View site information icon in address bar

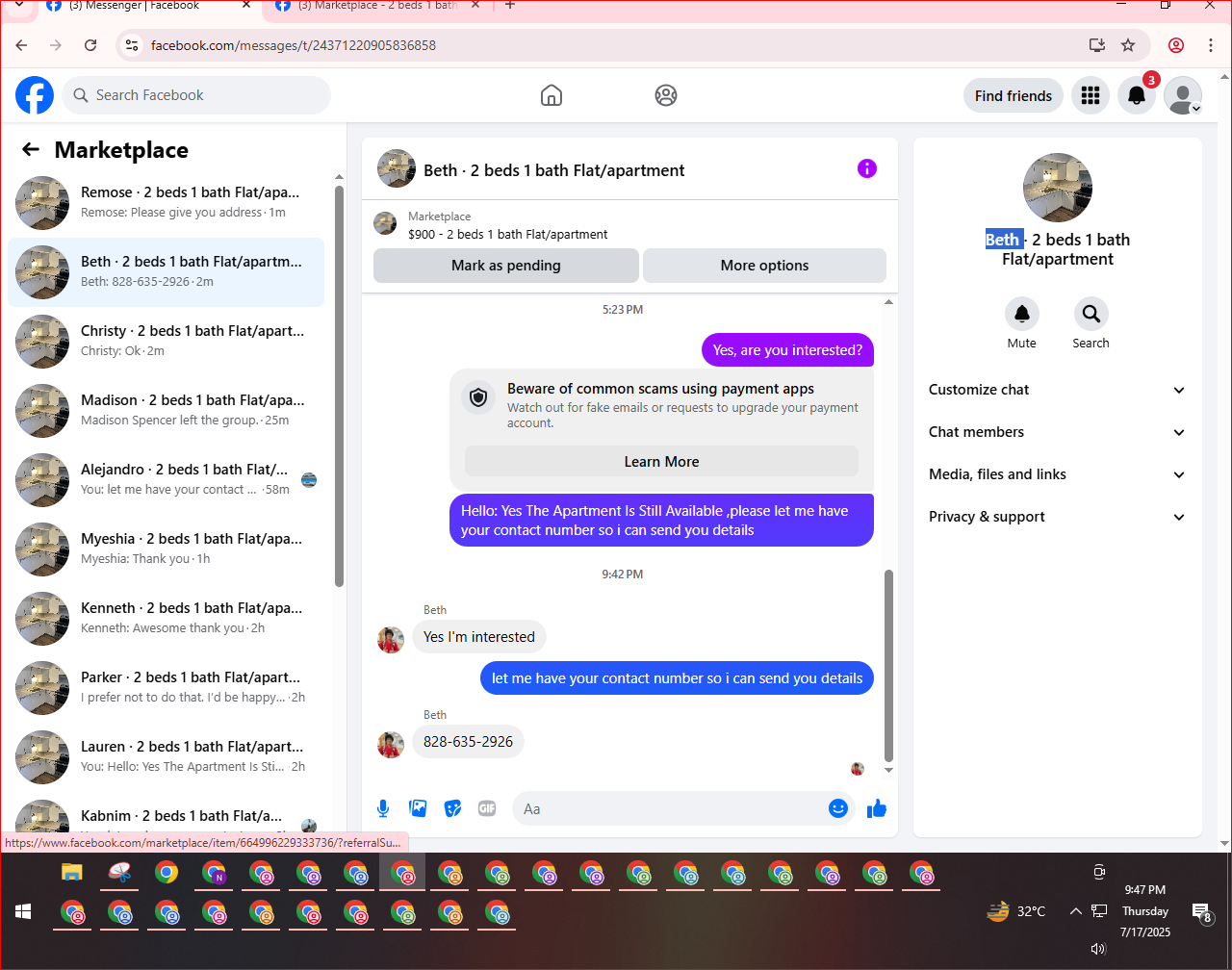point(133,45)
